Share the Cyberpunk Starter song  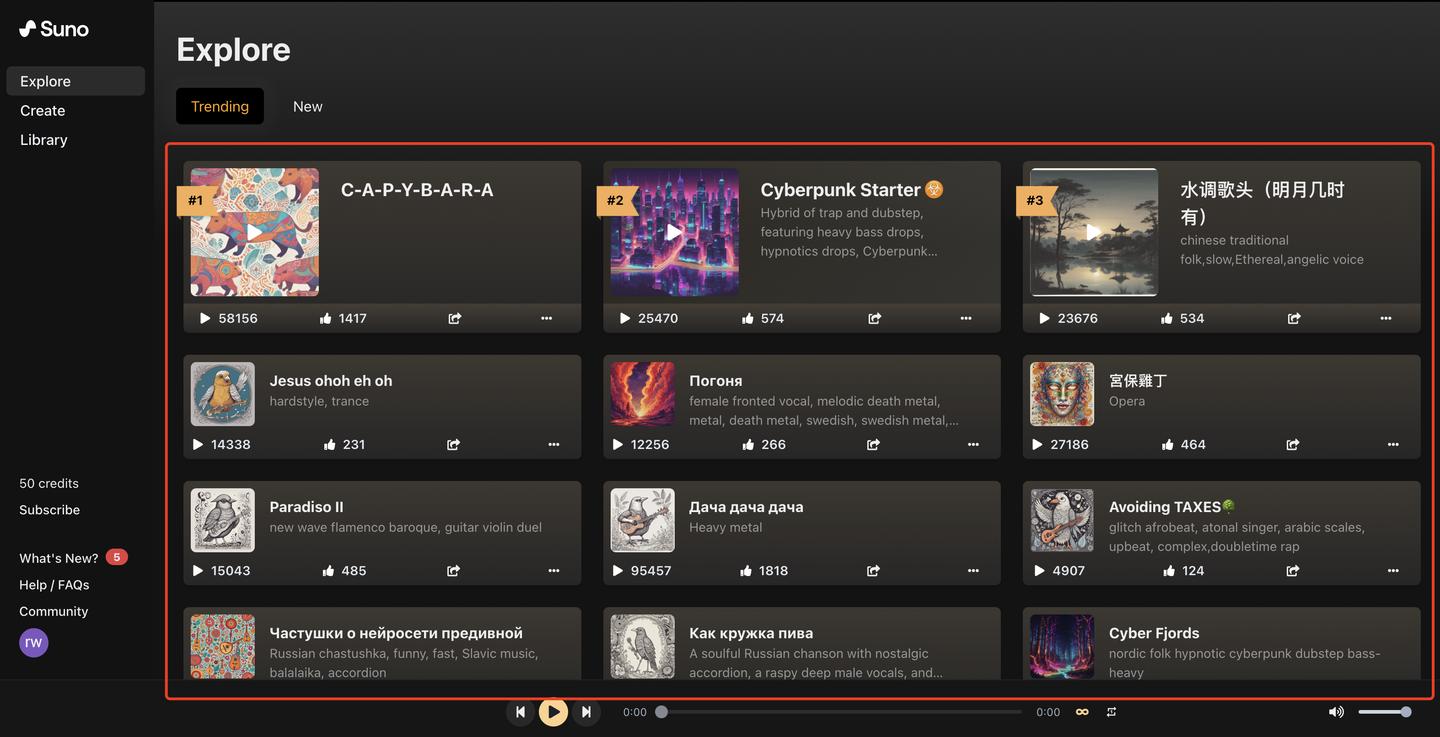pyautogui.click(x=874, y=318)
